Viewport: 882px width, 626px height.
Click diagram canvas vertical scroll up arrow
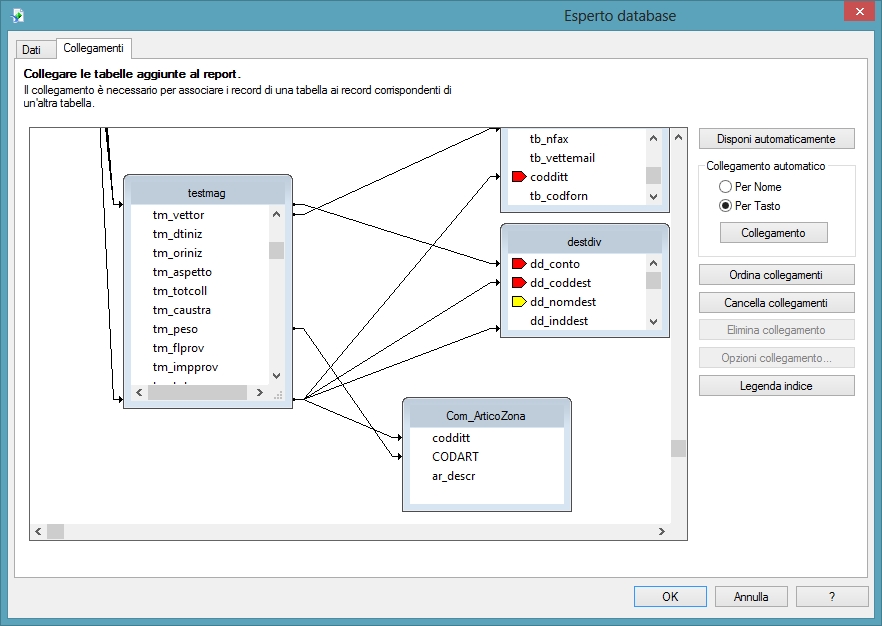coord(678,137)
